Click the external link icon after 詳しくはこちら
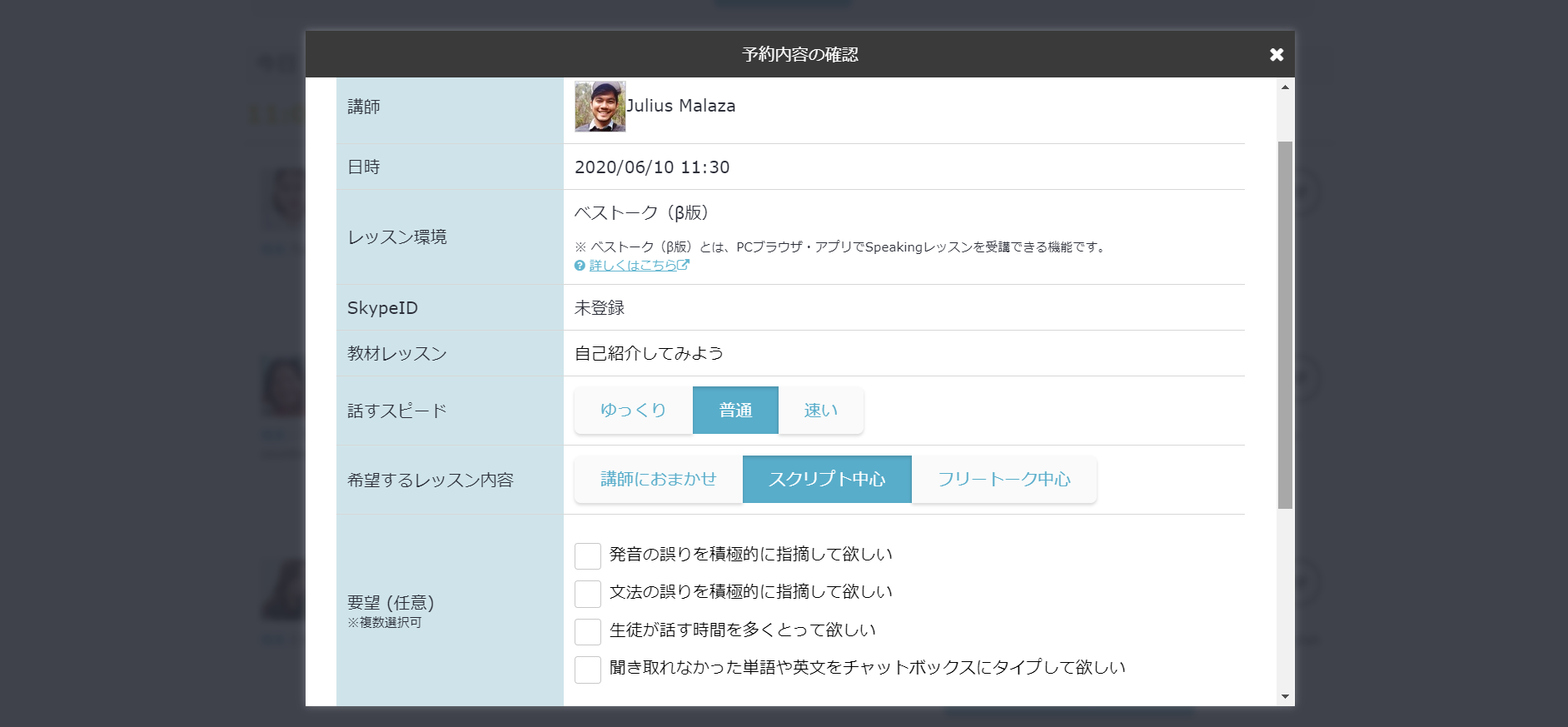This screenshot has height=727, width=1568. (684, 265)
